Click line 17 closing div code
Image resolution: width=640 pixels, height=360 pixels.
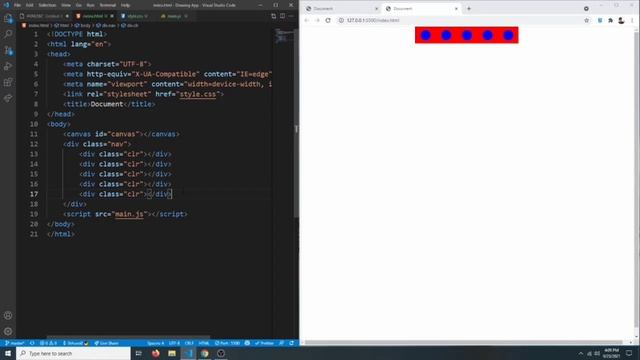pyautogui.click(x=159, y=194)
